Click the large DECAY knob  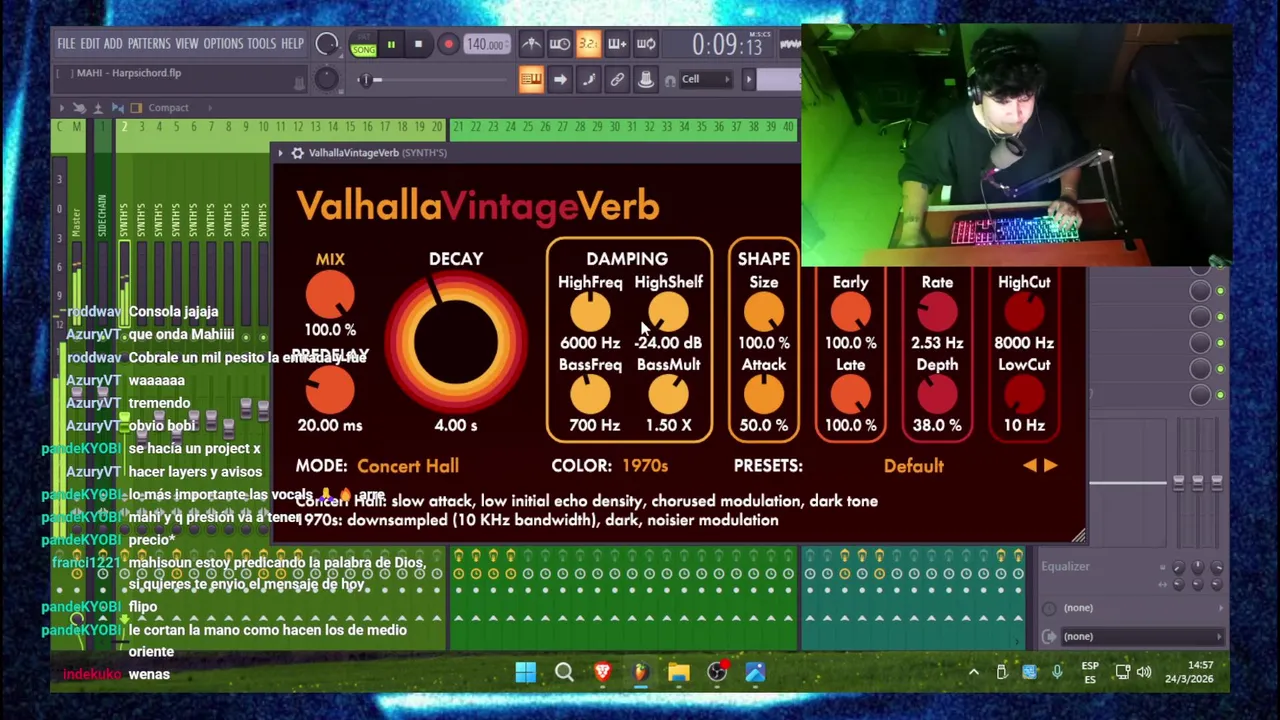point(456,343)
